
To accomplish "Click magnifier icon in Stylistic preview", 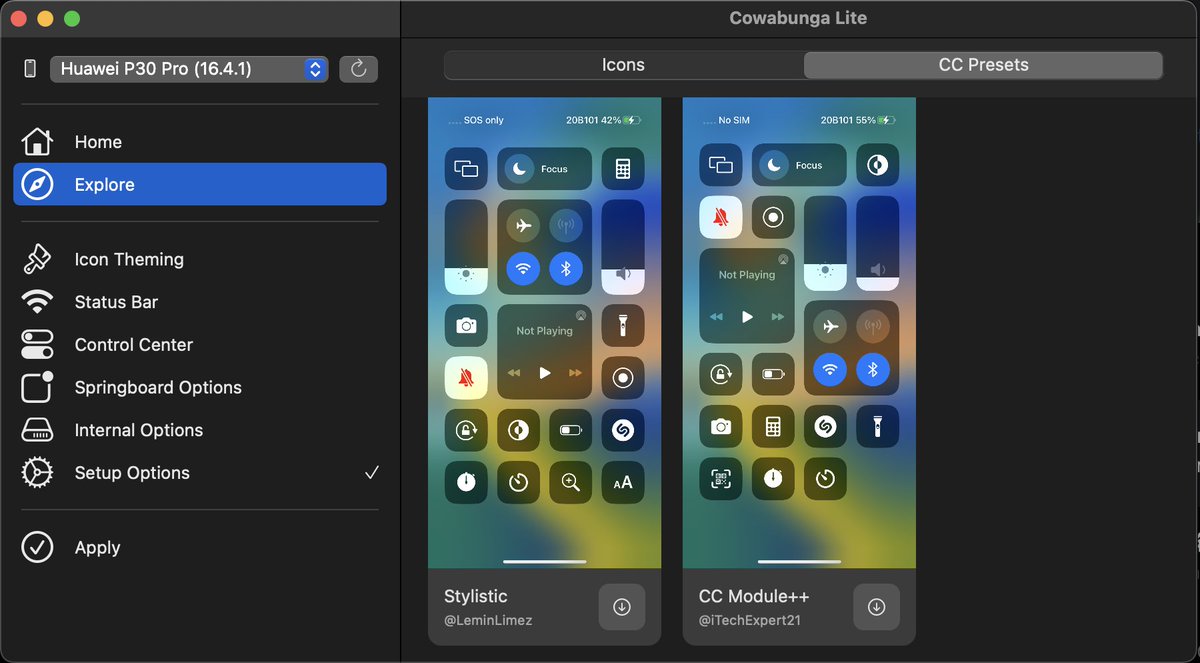I will click(571, 482).
